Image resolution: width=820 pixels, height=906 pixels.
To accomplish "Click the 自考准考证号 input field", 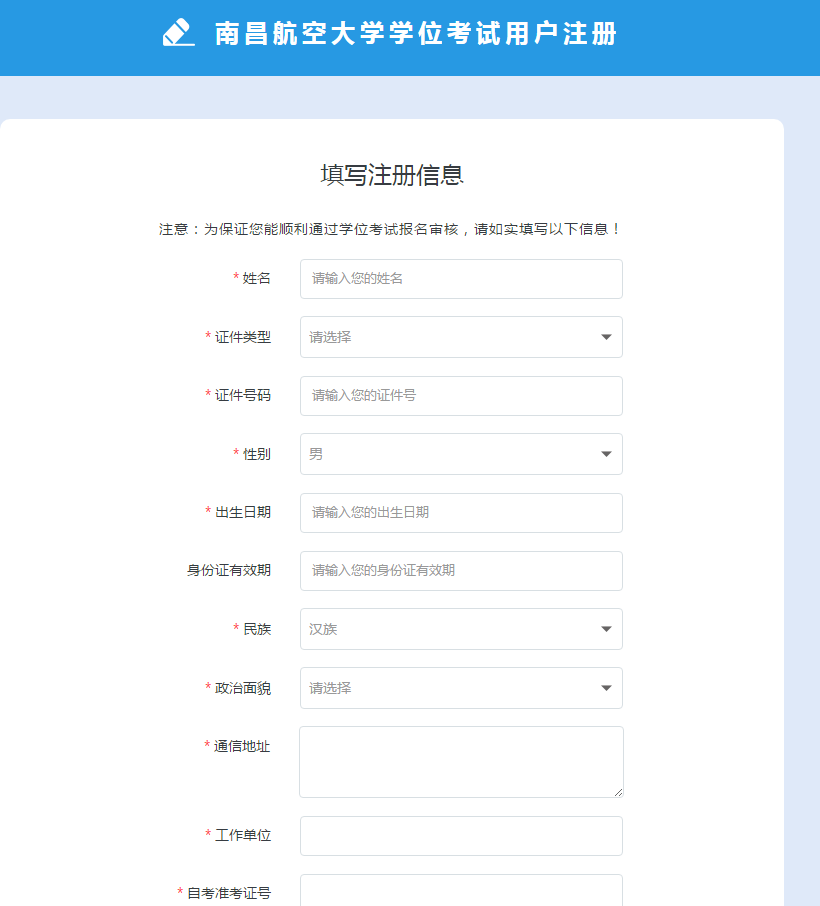I will click(x=461, y=890).
